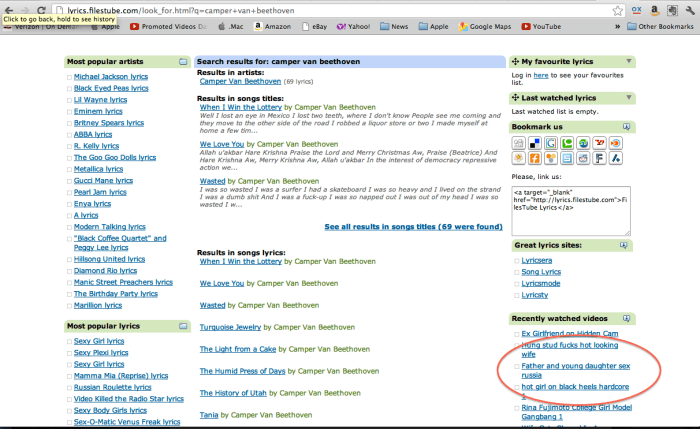This screenshot has height=429, width=700.
Task: Share via the orange BlinkList icon
Action: point(616,143)
